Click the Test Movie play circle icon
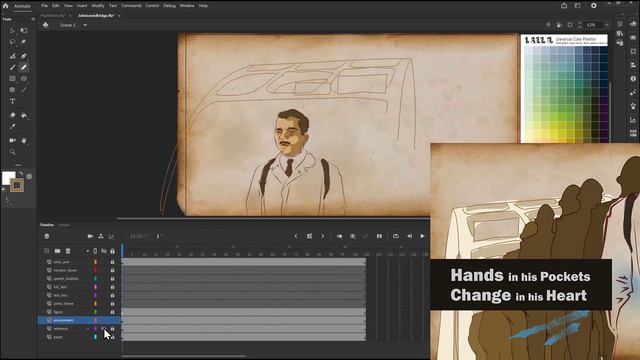This screenshot has height=360, width=640. tap(594, 6)
